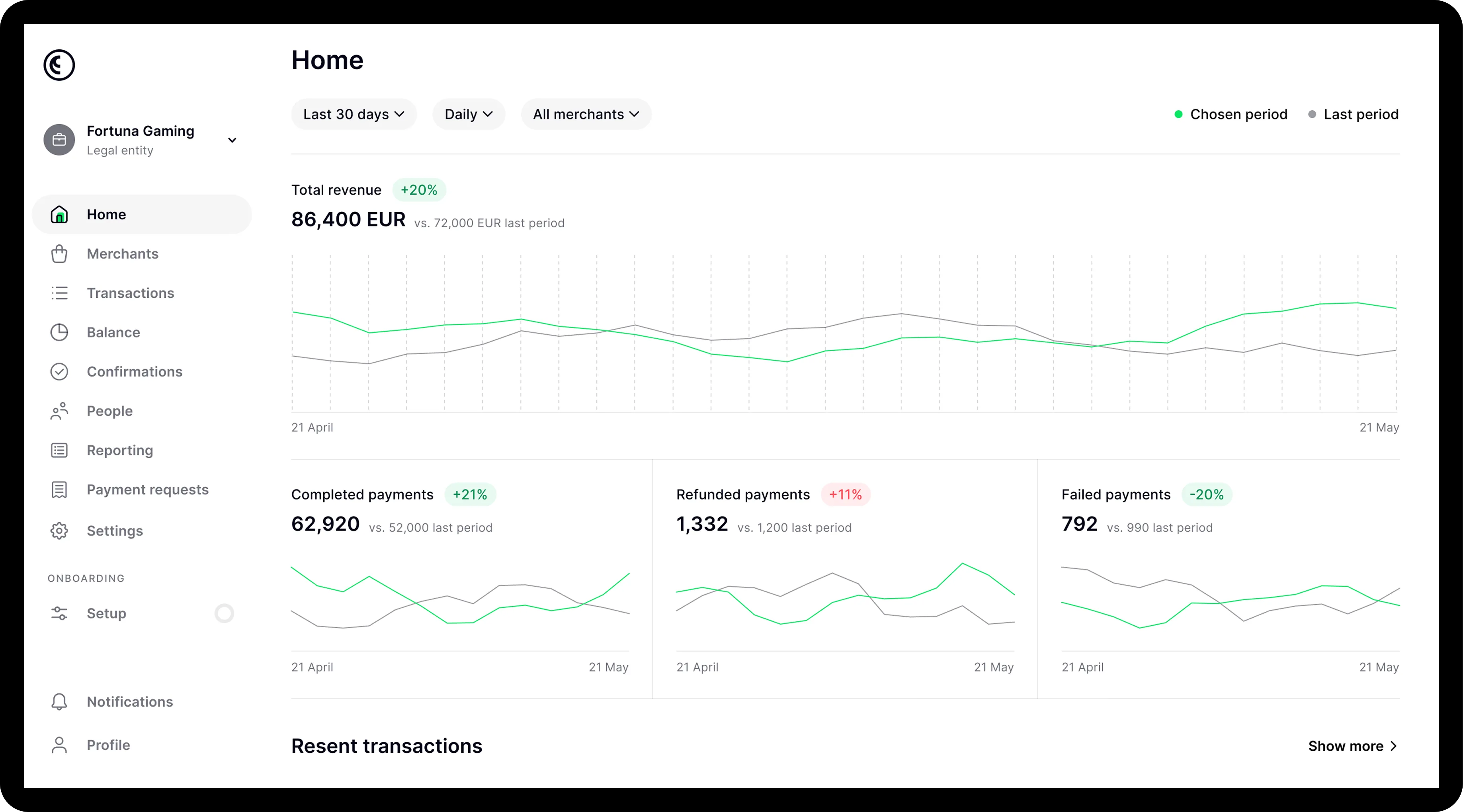
Task: Click the Payment requests receipt icon
Action: [59, 490]
